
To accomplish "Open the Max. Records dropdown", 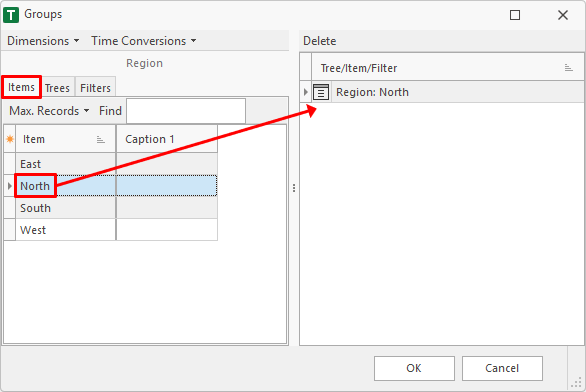I will (x=49, y=111).
